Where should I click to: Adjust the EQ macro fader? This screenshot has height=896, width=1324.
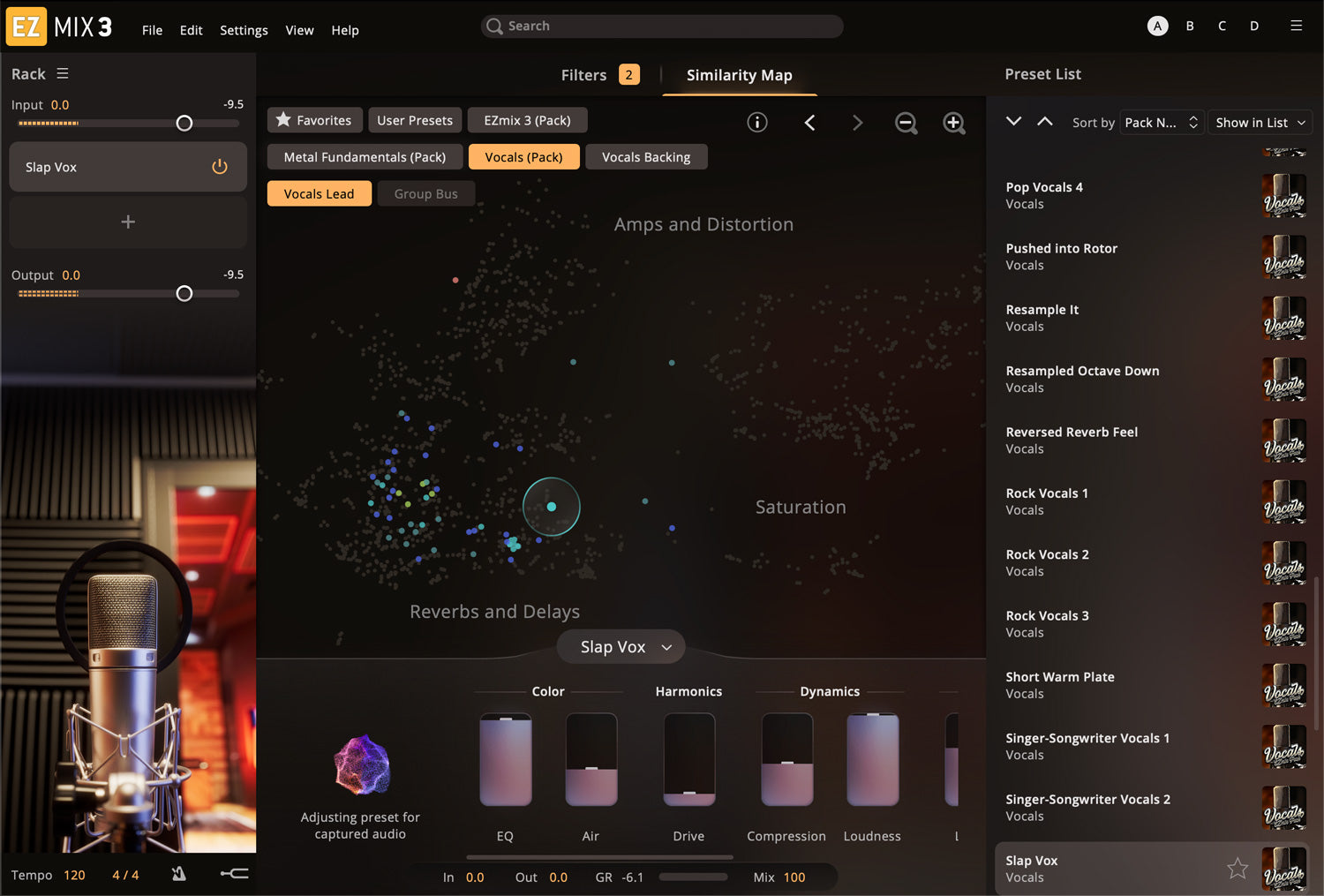pos(506,760)
